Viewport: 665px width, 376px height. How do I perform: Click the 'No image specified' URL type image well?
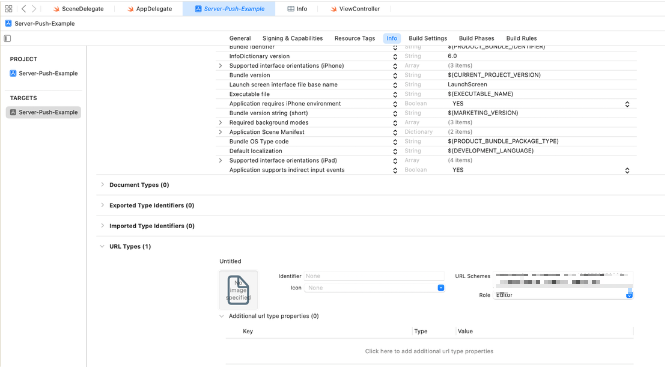(238, 290)
